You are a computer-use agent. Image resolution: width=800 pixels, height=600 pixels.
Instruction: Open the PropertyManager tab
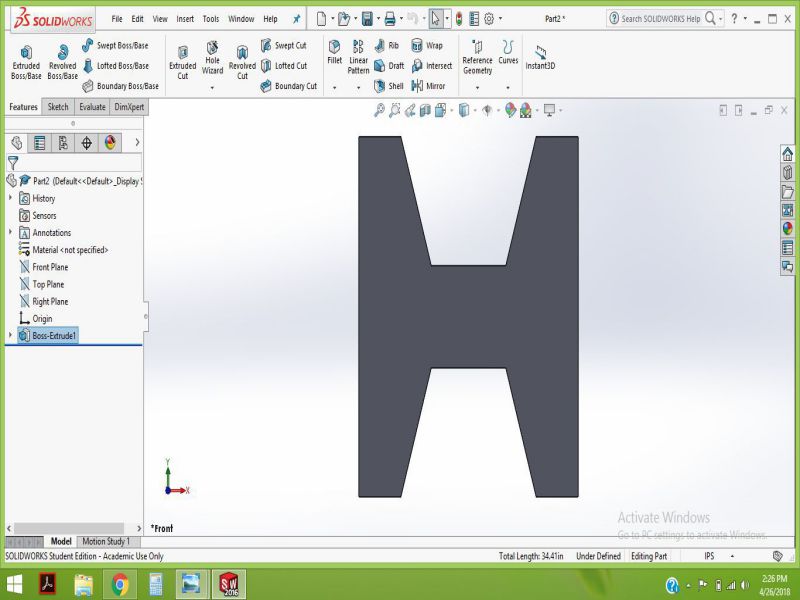pos(39,142)
